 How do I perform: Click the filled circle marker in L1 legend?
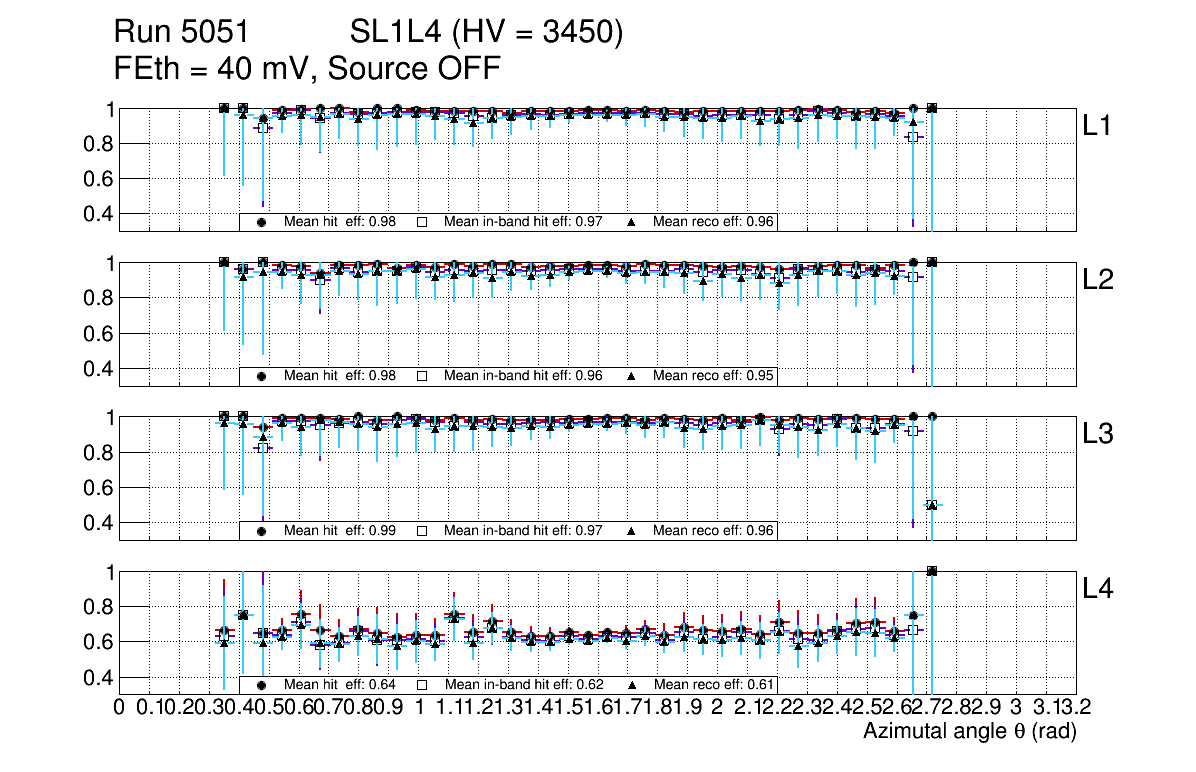(x=261, y=222)
